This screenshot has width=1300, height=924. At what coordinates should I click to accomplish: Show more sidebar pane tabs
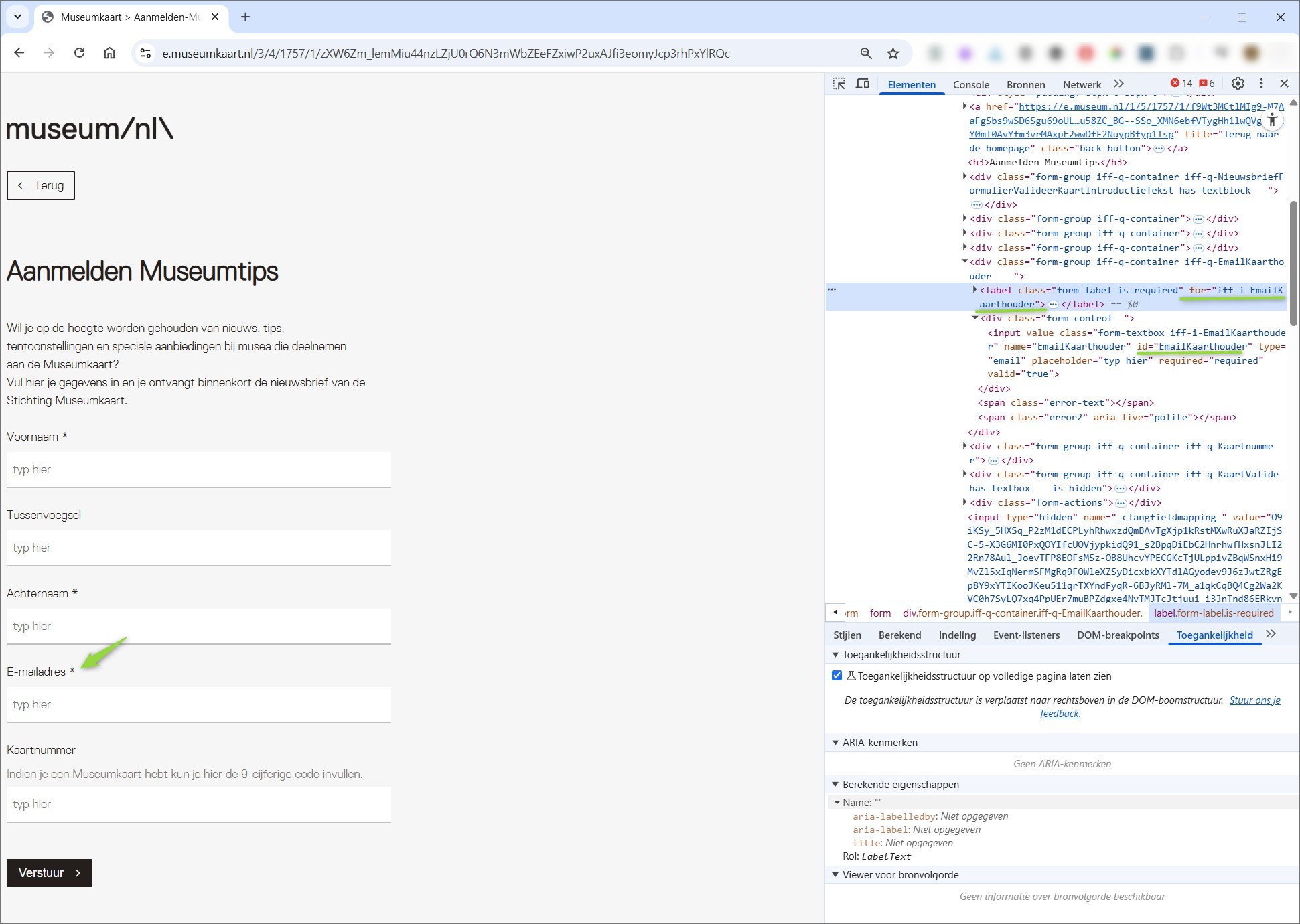point(1271,634)
